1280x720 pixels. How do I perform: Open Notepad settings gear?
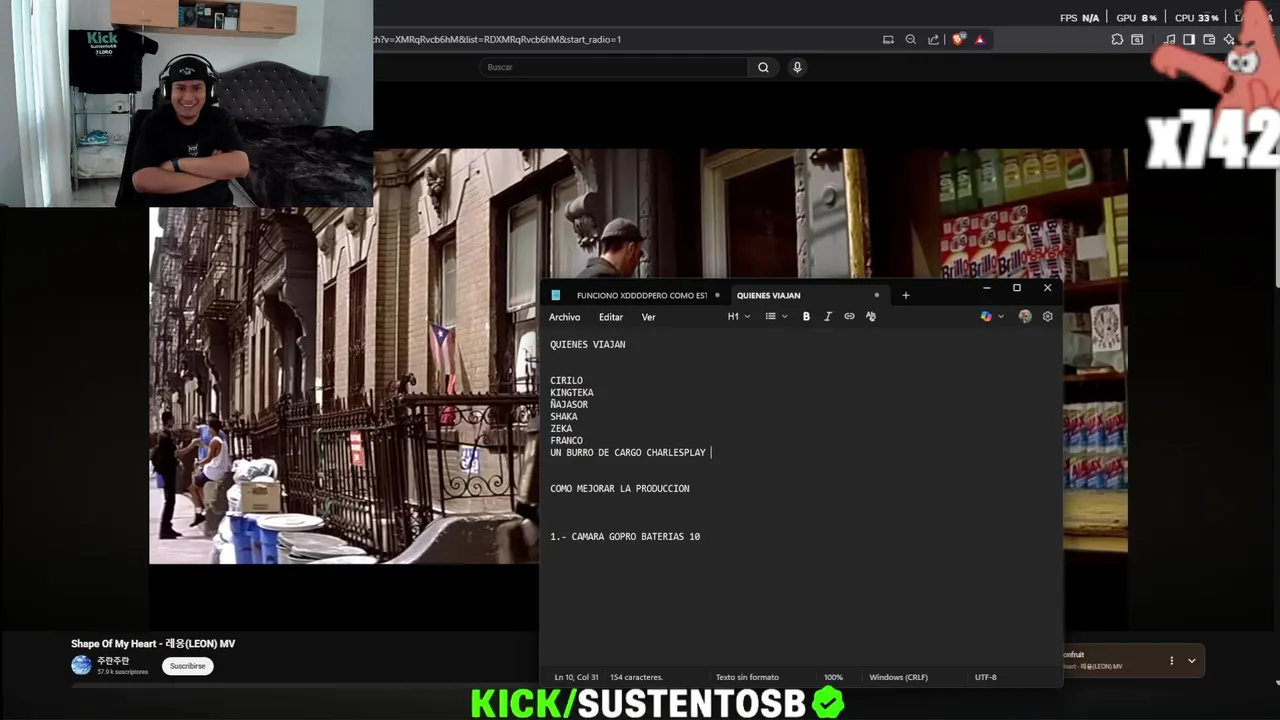tap(1047, 317)
